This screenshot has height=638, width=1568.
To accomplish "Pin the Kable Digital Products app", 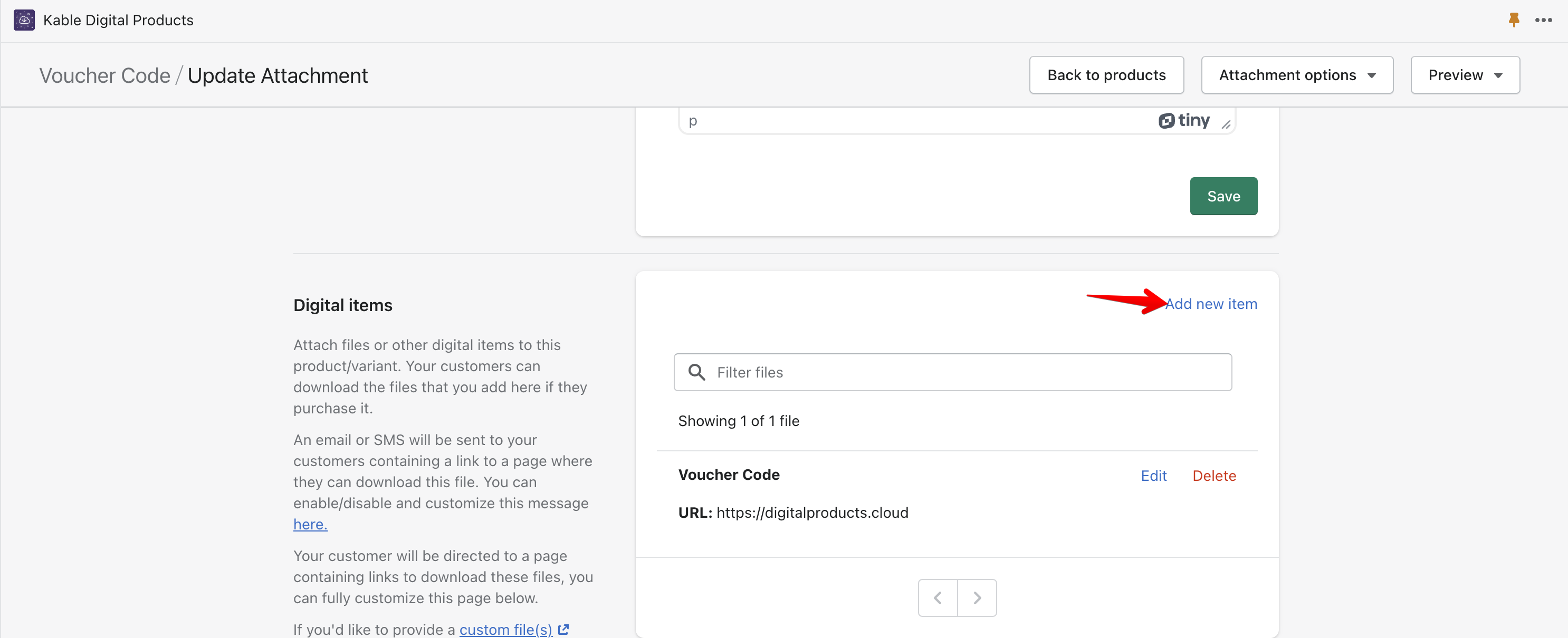I will click(1514, 20).
